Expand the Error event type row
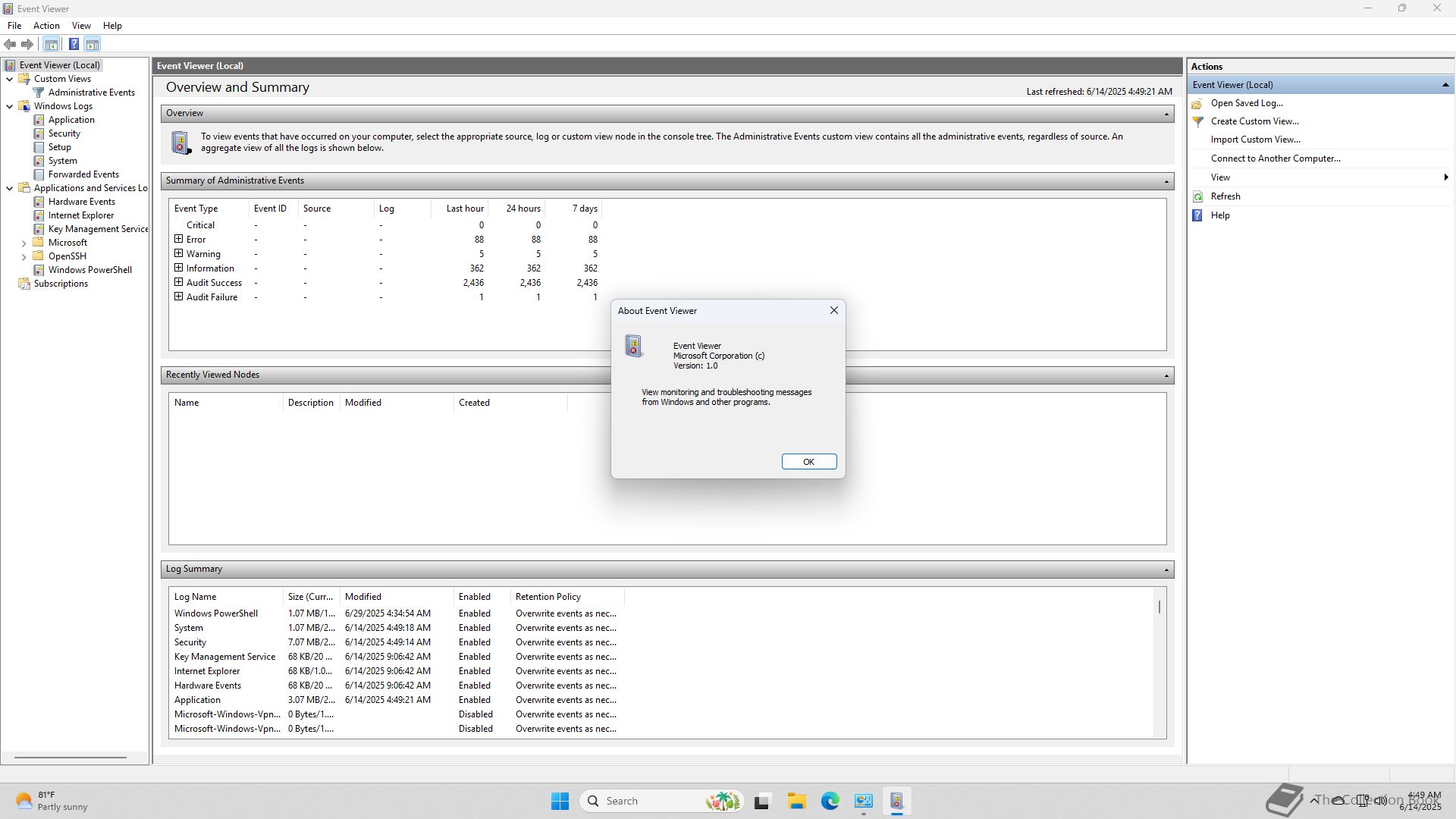1456x819 pixels. pos(179,239)
